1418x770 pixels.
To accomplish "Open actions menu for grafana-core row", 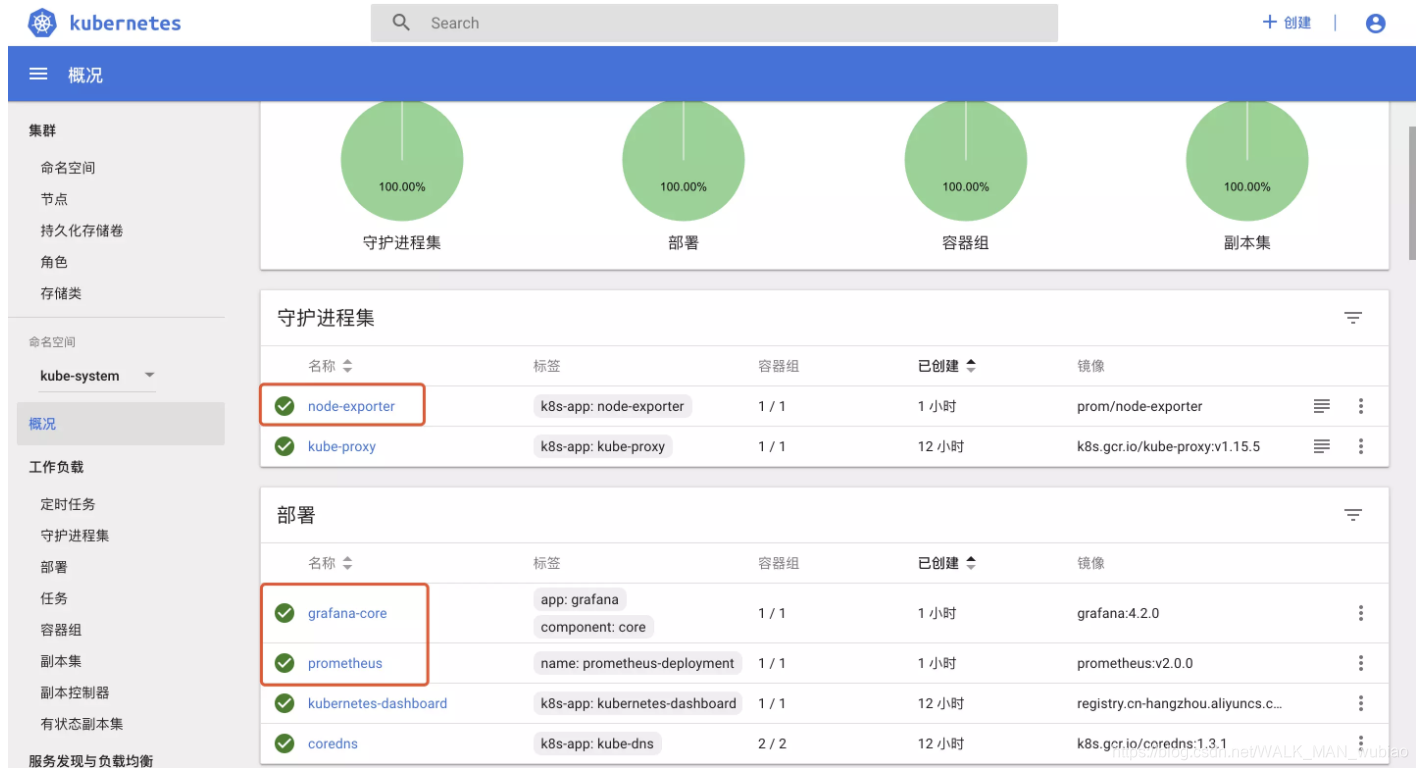I will (1360, 613).
